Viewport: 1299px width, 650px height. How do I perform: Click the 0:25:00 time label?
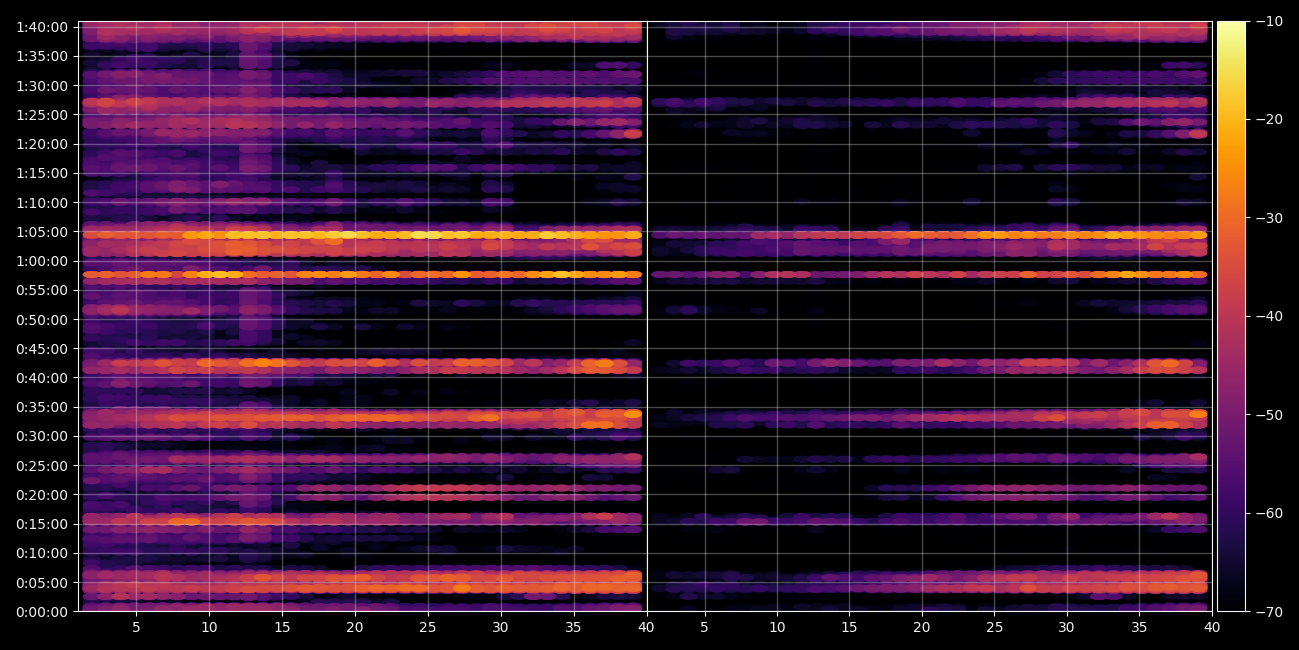(43, 466)
